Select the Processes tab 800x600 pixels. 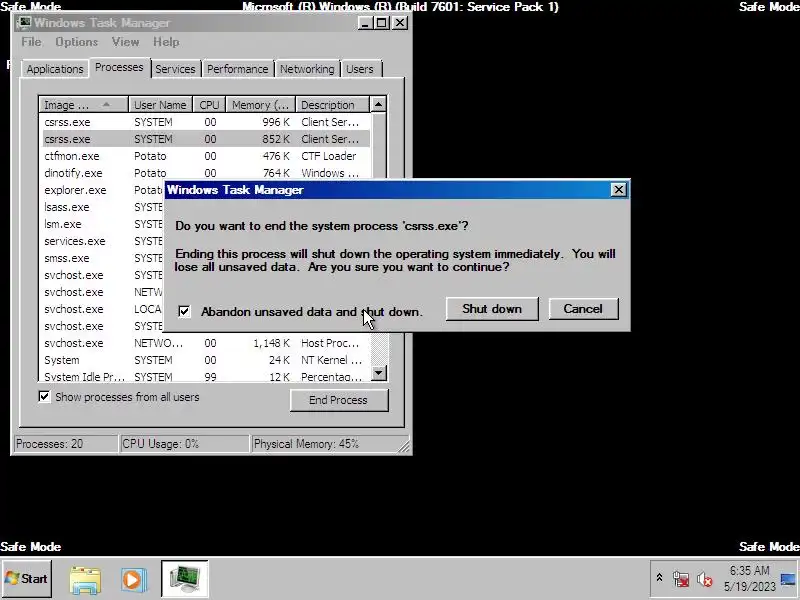(119, 67)
